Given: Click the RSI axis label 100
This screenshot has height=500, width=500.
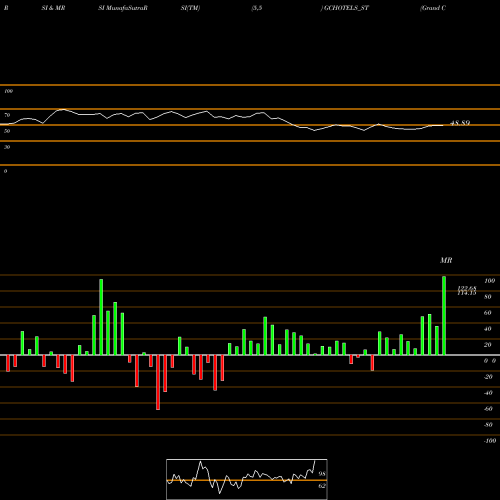Looking at the screenshot, I should pyautogui.click(x=8, y=91).
